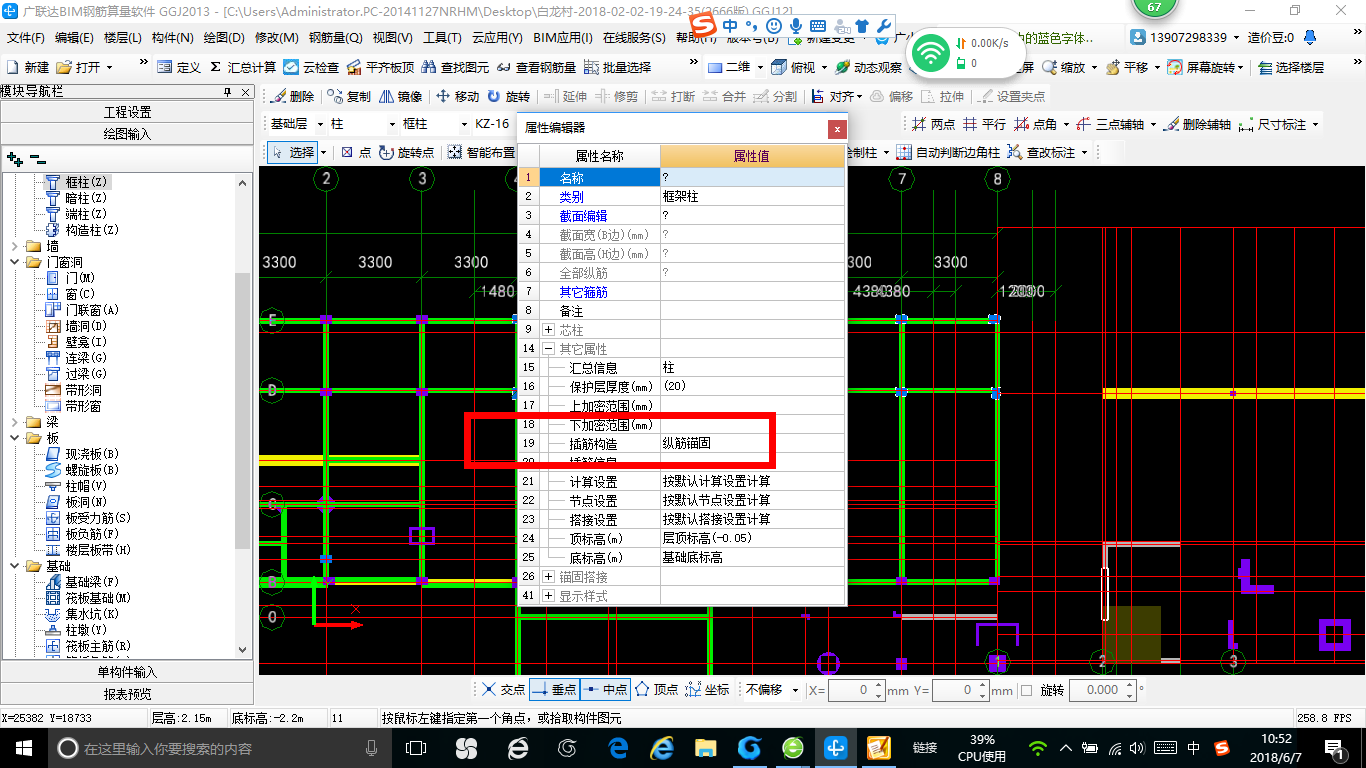This screenshot has height=768, width=1366.
Task: Activate the 平行 parallel axis tool
Action: tap(984, 124)
